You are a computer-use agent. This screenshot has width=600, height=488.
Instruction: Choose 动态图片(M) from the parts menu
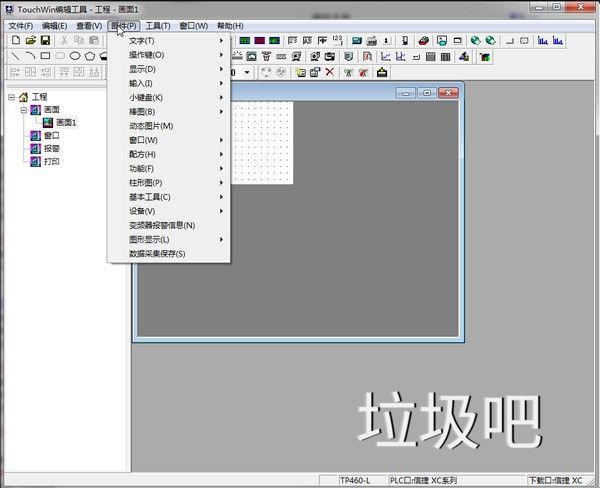click(169, 126)
